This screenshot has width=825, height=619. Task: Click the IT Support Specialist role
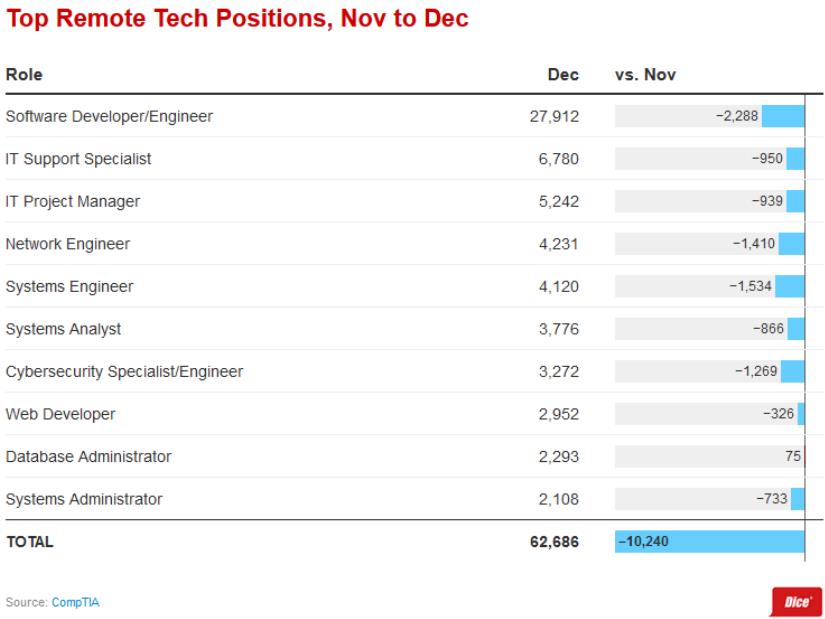pos(79,159)
